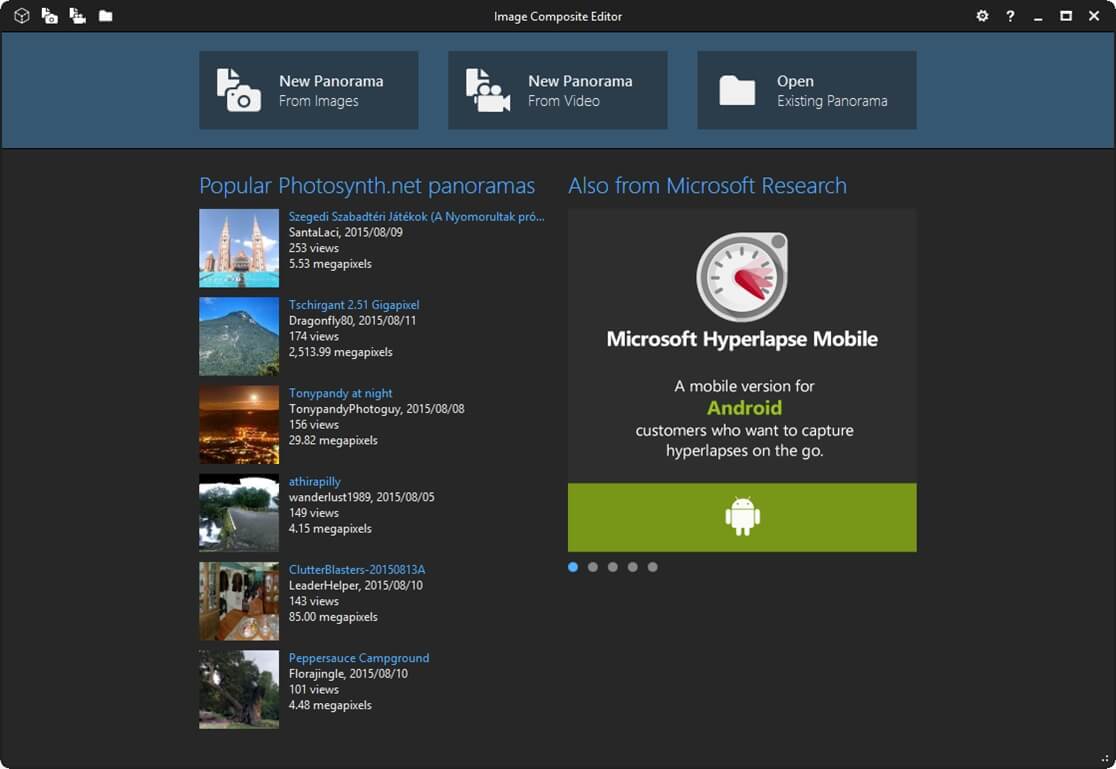Click title bar Open Panorama folder icon

tap(105, 16)
